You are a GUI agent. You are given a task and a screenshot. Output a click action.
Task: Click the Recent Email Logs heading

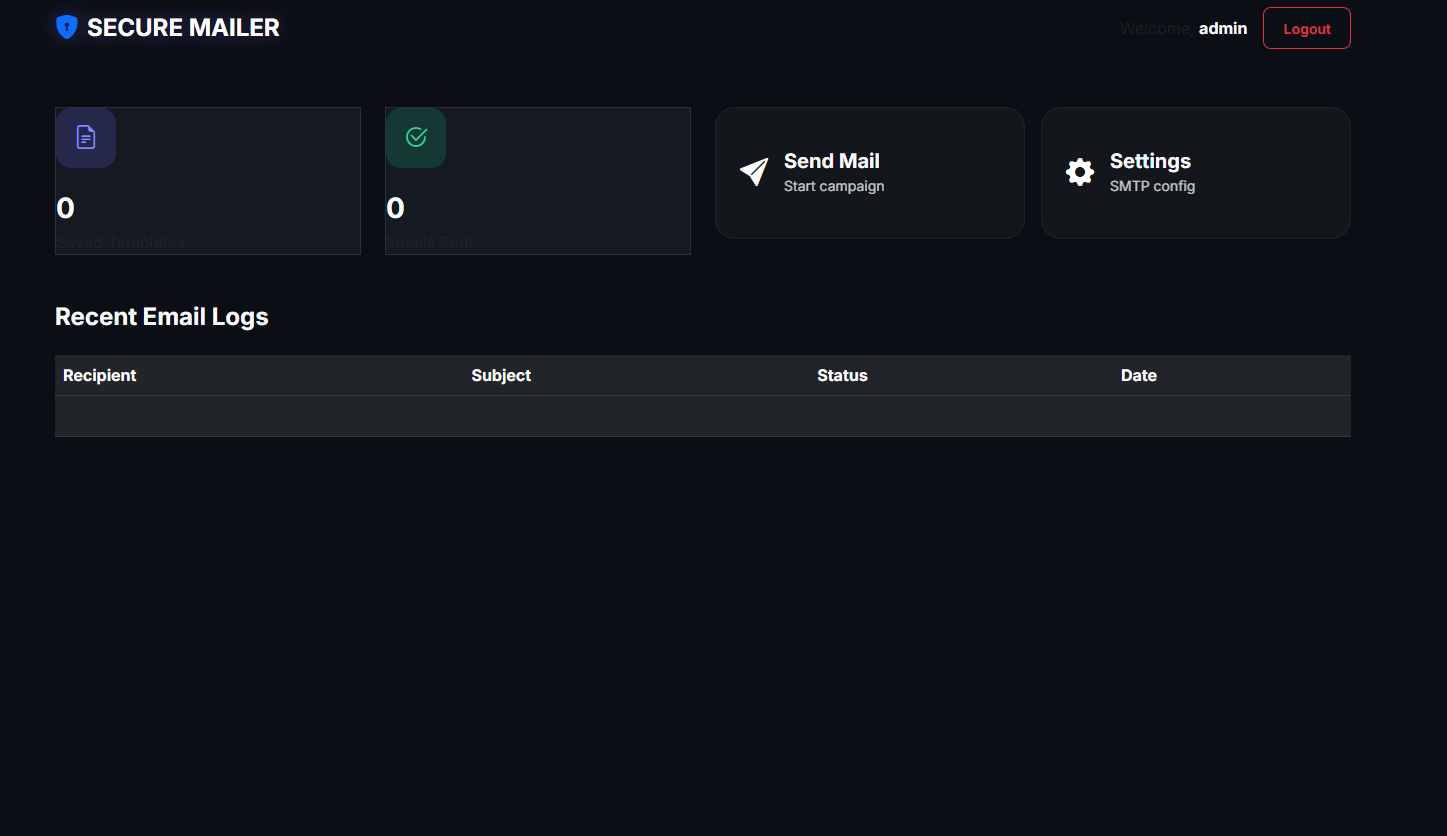(x=161, y=316)
